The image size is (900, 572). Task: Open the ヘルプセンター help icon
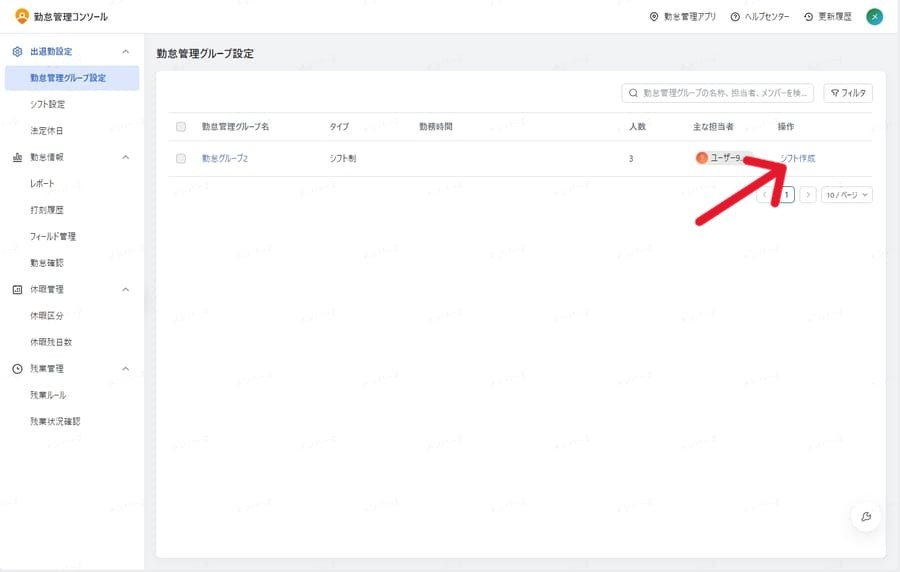pyautogui.click(x=736, y=17)
